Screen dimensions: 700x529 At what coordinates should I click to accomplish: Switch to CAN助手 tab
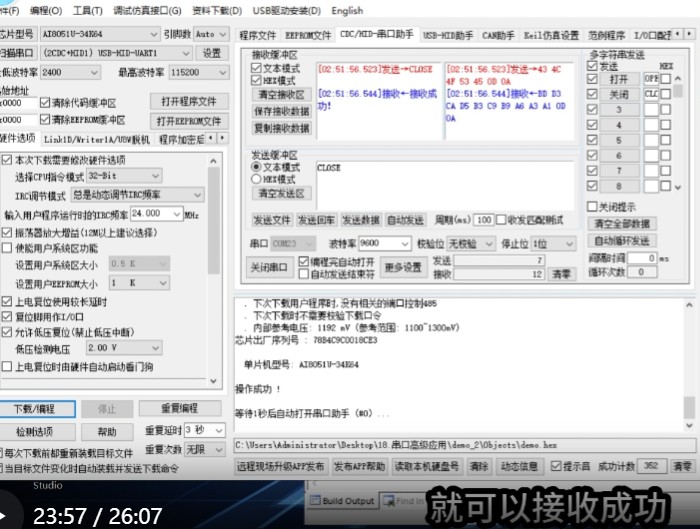coord(498,35)
